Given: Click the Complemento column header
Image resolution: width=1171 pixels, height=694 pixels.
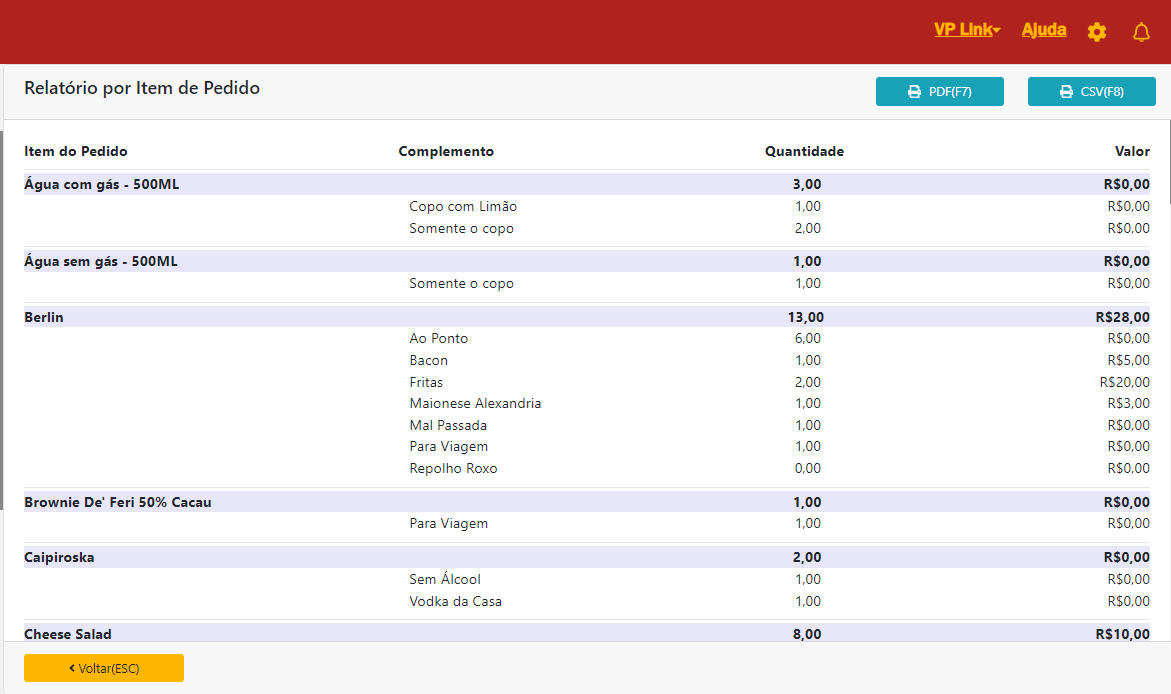Looking at the screenshot, I should click(446, 152).
